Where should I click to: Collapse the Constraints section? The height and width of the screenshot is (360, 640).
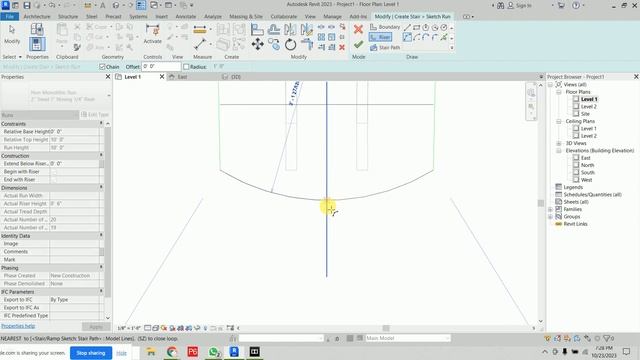101,123
